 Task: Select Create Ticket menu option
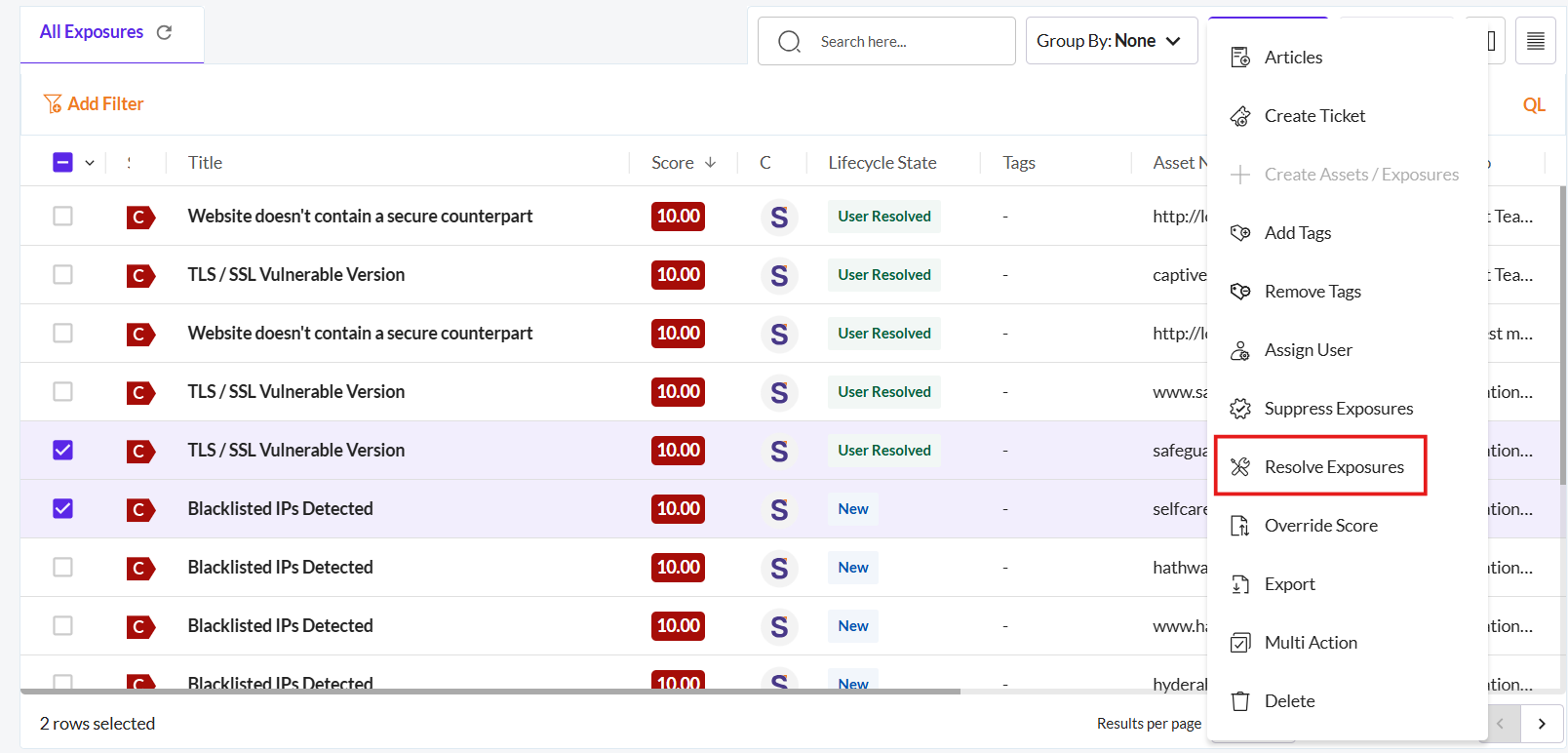1314,116
